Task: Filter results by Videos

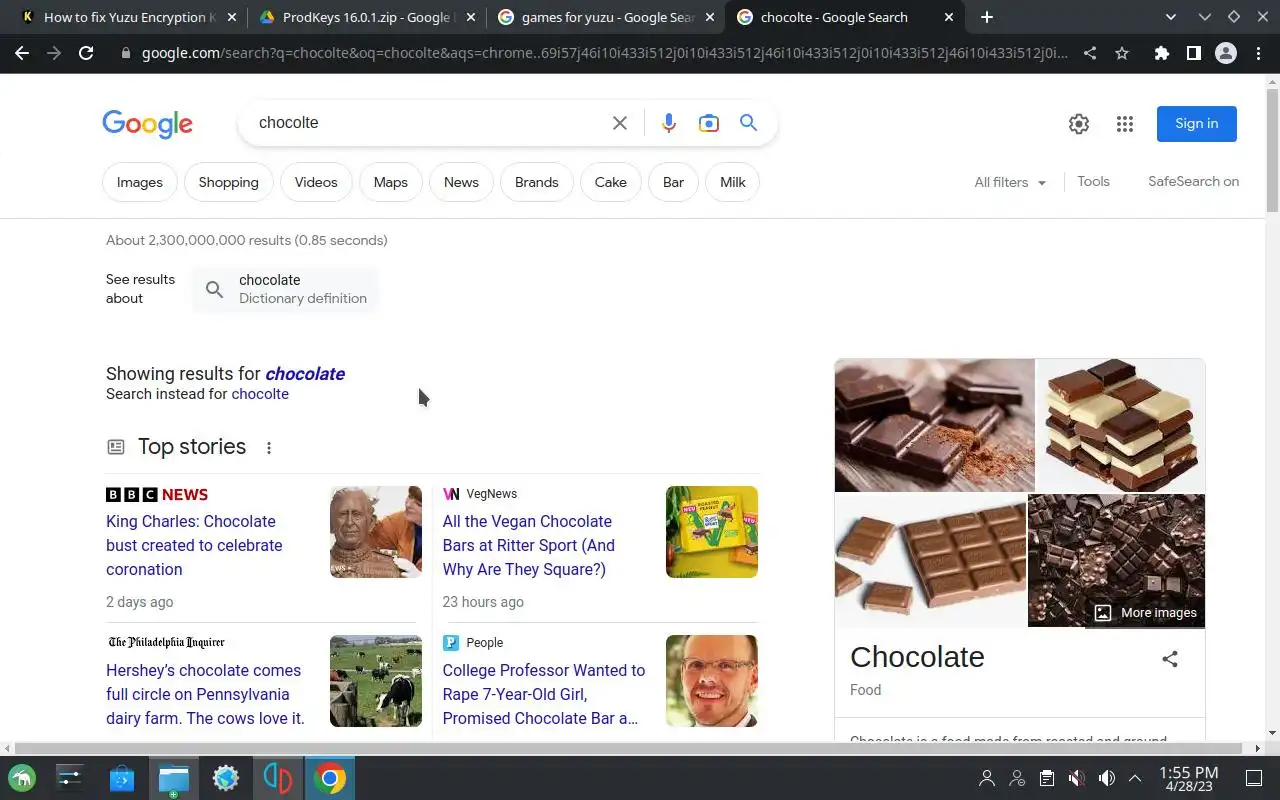Action: point(316,182)
